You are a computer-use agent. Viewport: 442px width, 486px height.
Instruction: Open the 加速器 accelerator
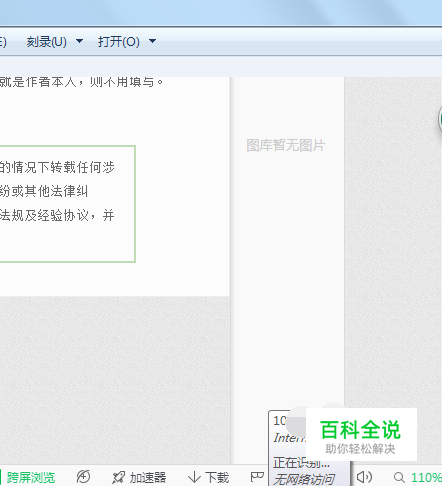pyautogui.click(x=148, y=477)
